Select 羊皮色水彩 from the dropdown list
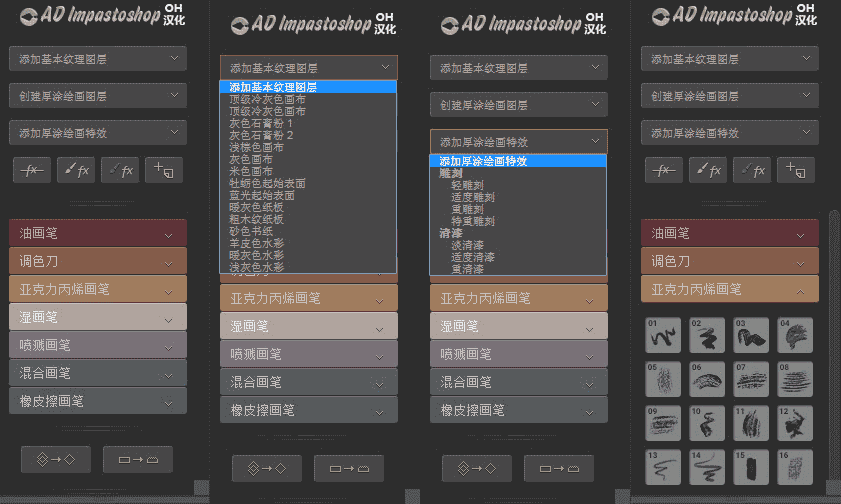 256,243
